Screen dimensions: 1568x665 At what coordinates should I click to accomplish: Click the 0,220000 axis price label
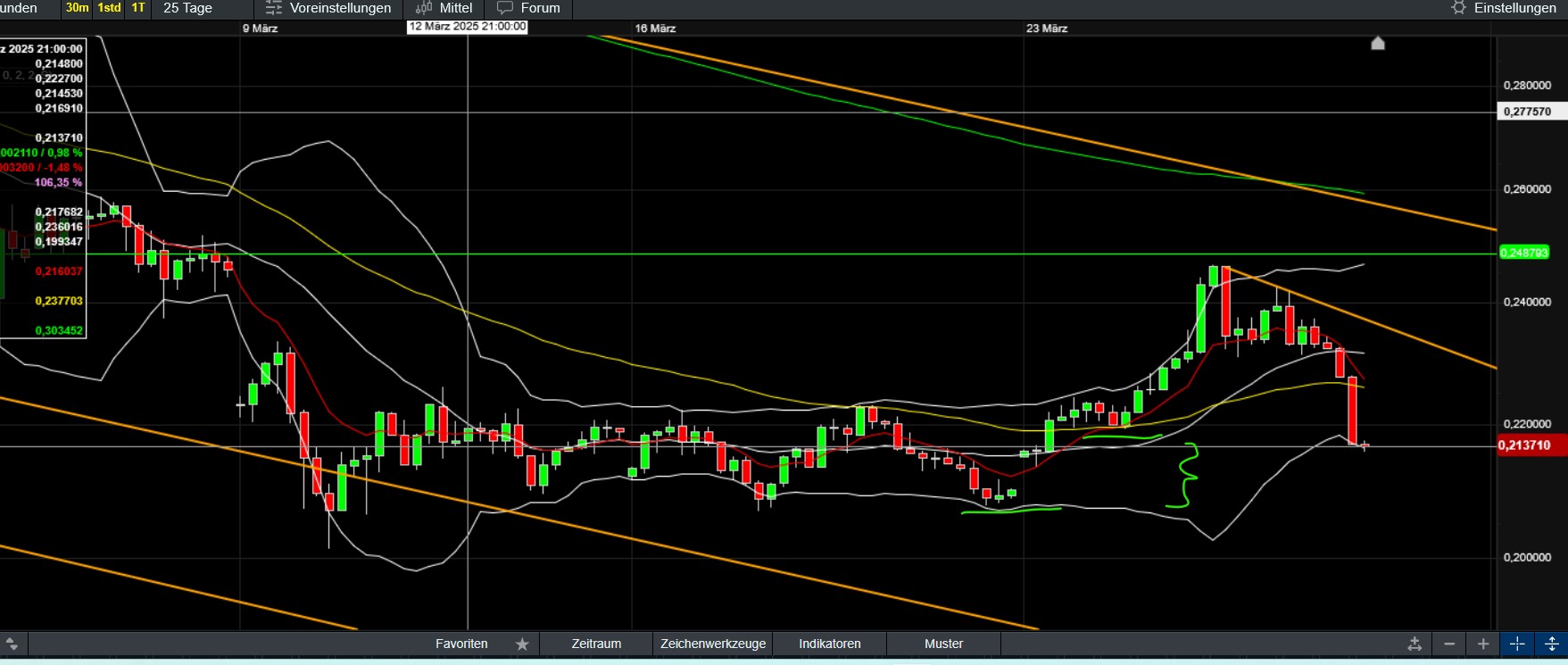coord(1528,425)
